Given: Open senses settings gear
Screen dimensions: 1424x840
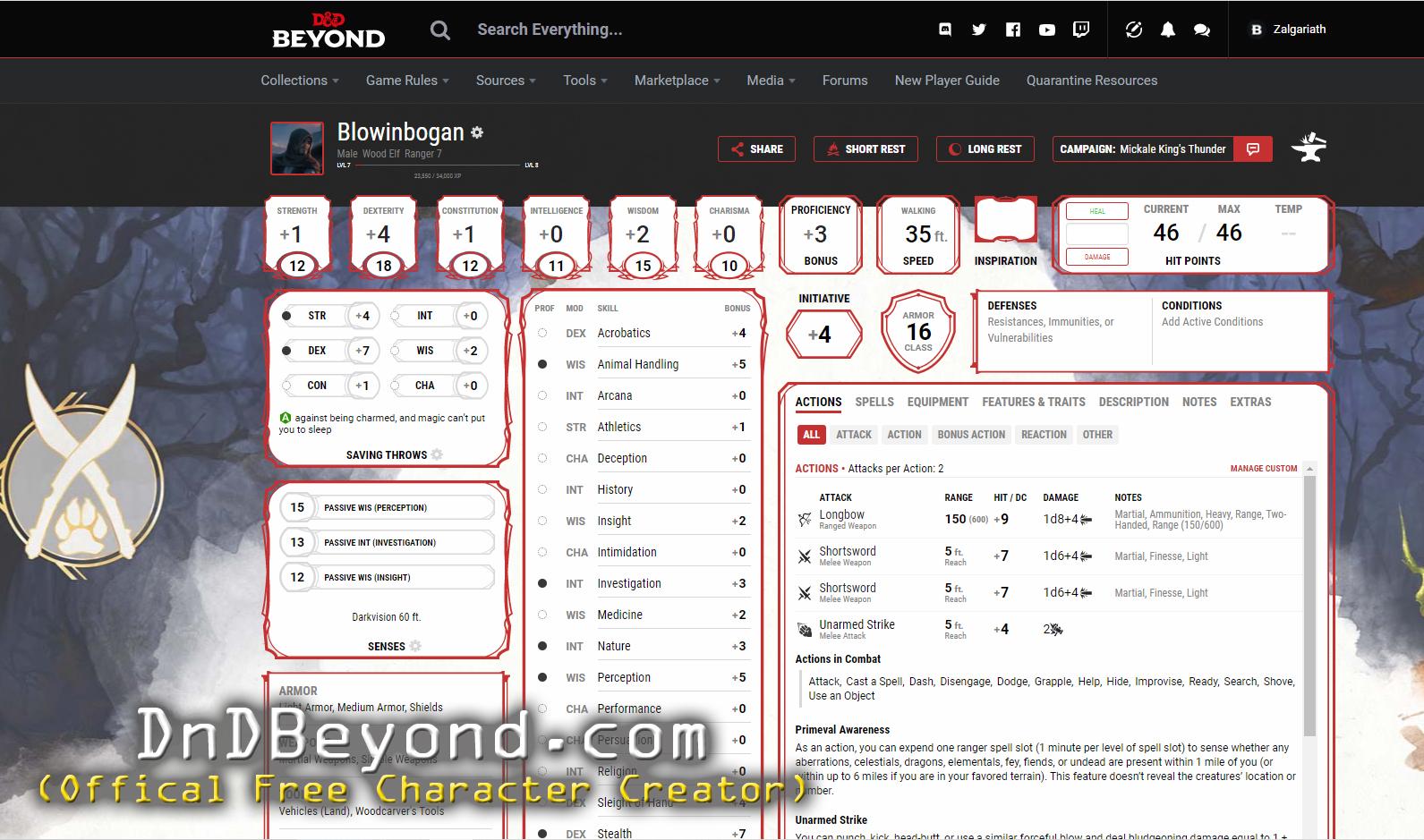Looking at the screenshot, I should coord(415,646).
